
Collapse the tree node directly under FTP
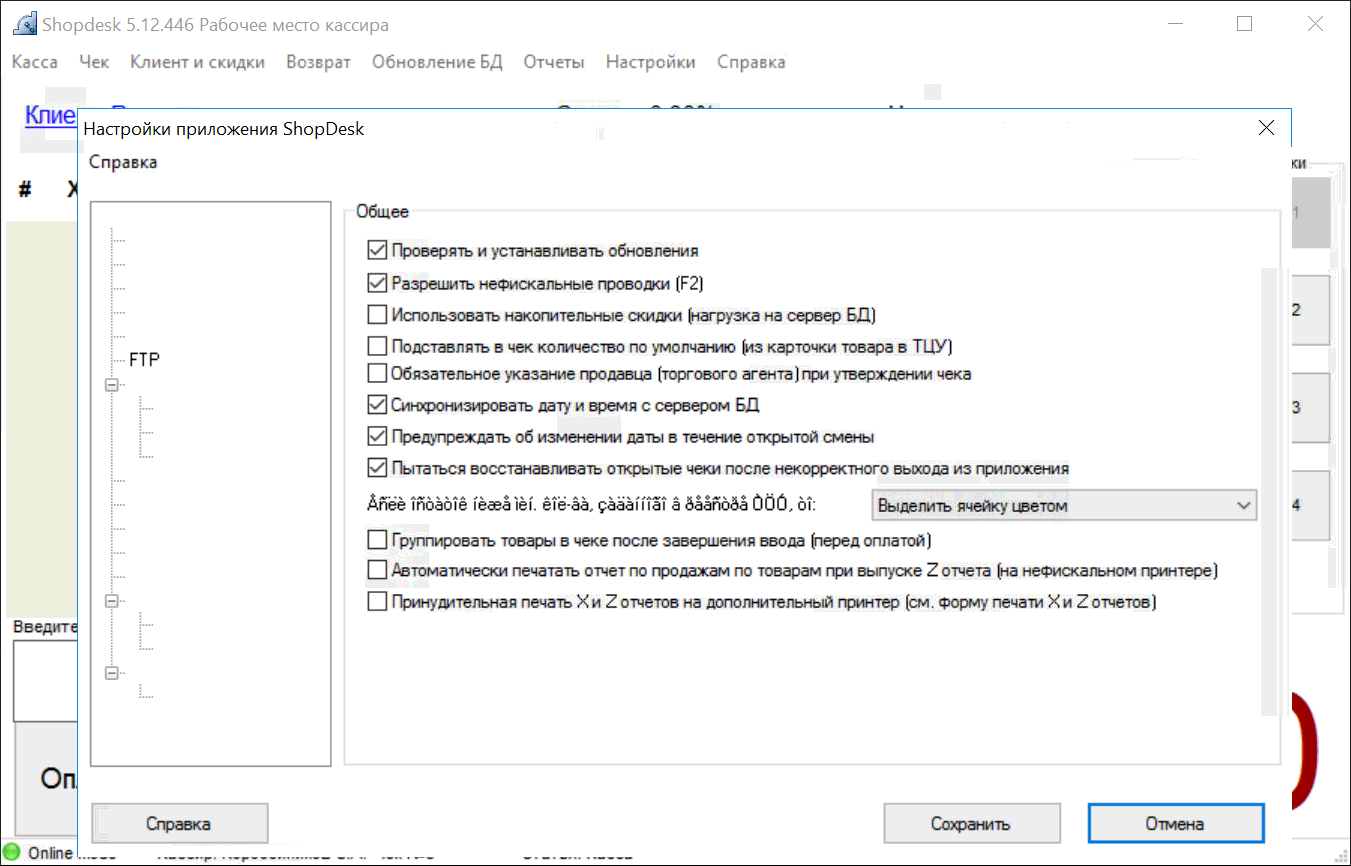(x=111, y=385)
